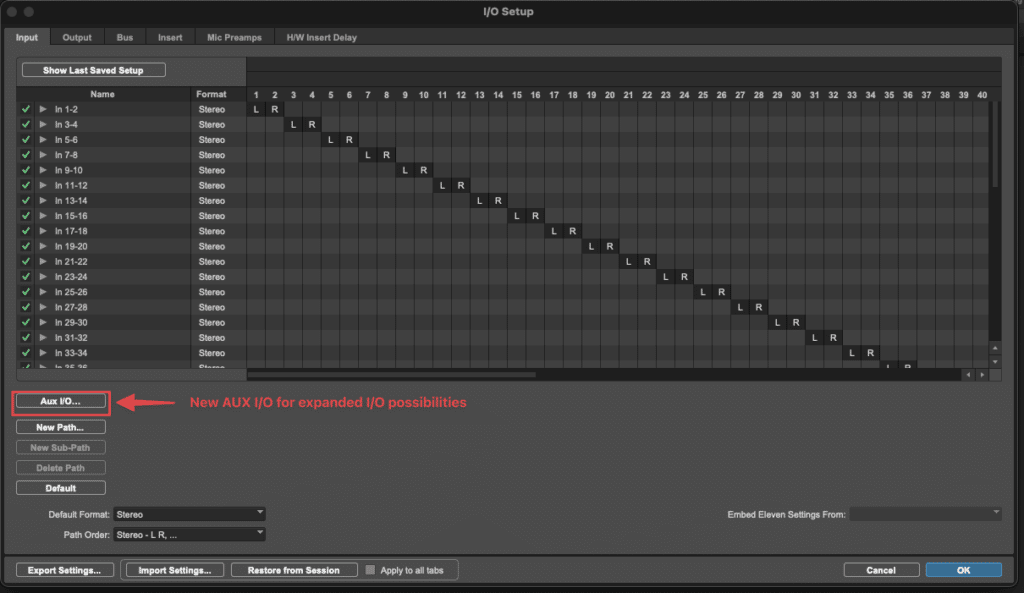
Task: Click the Aux I/O button
Action: (x=60, y=401)
